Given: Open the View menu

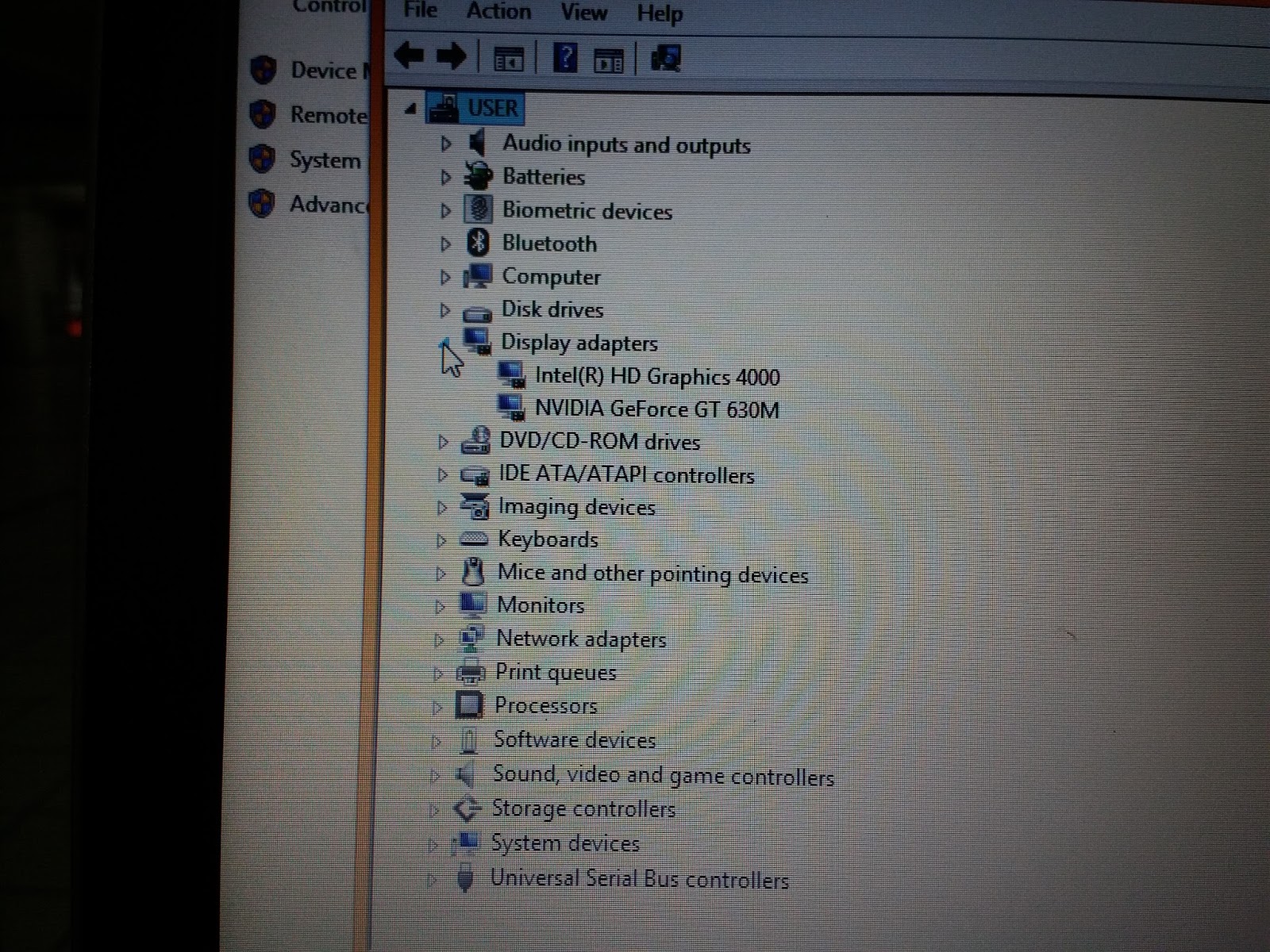Looking at the screenshot, I should (x=583, y=12).
